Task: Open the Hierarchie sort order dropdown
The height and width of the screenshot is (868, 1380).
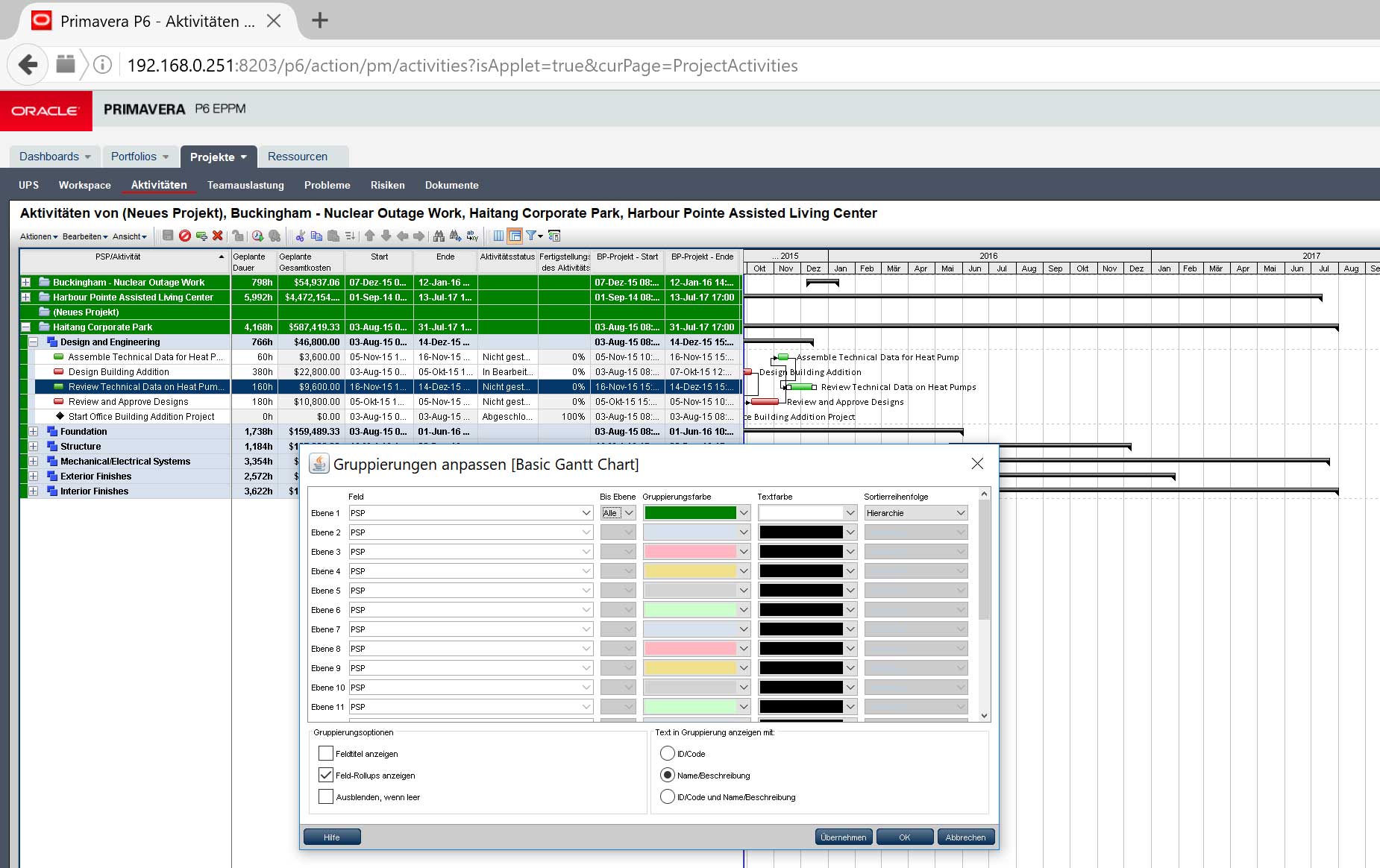Action: click(x=916, y=512)
